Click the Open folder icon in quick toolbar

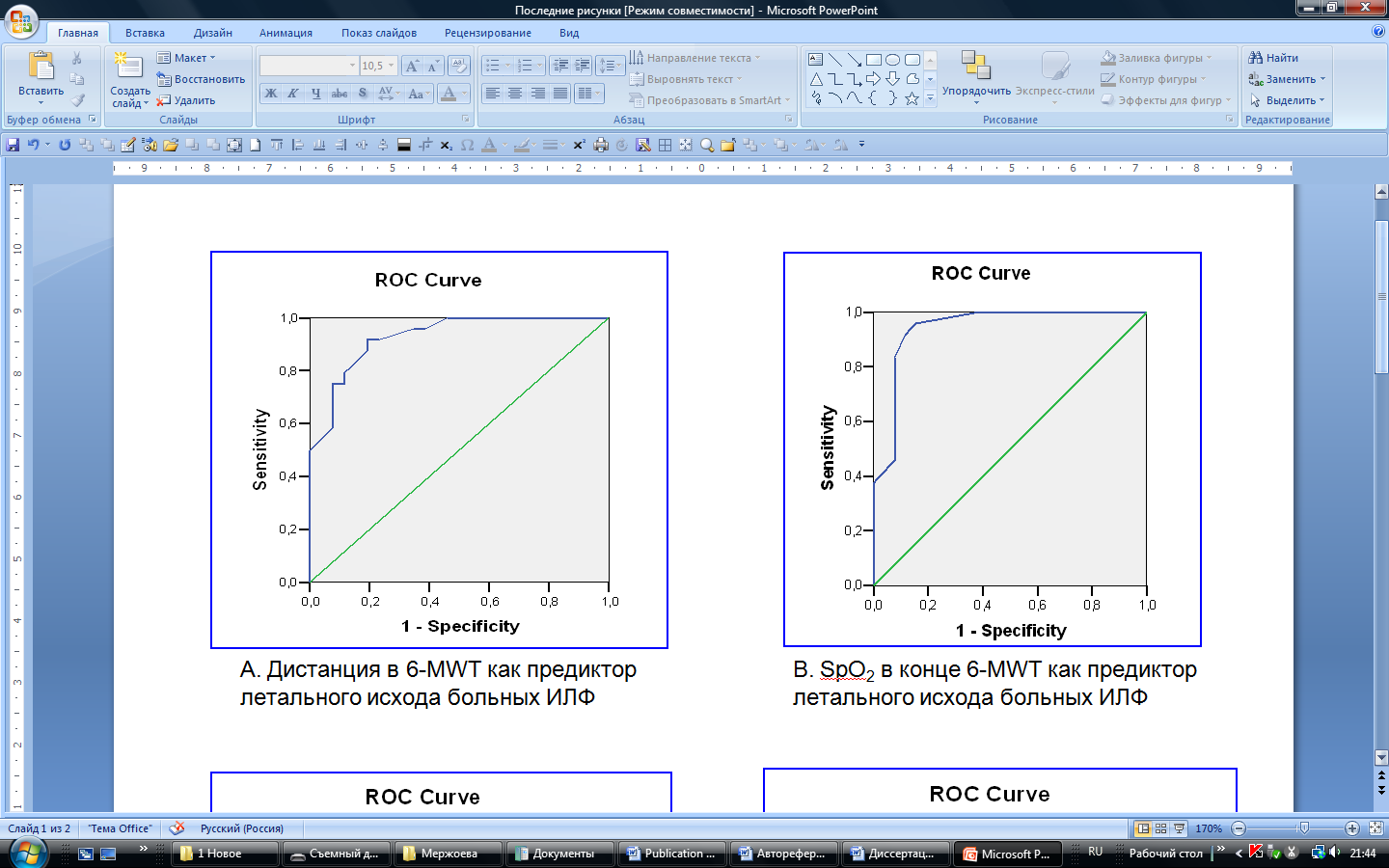click(x=171, y=145)
